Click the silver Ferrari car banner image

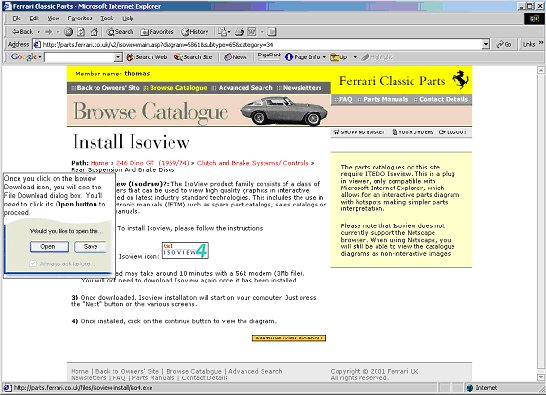(284, 111)
